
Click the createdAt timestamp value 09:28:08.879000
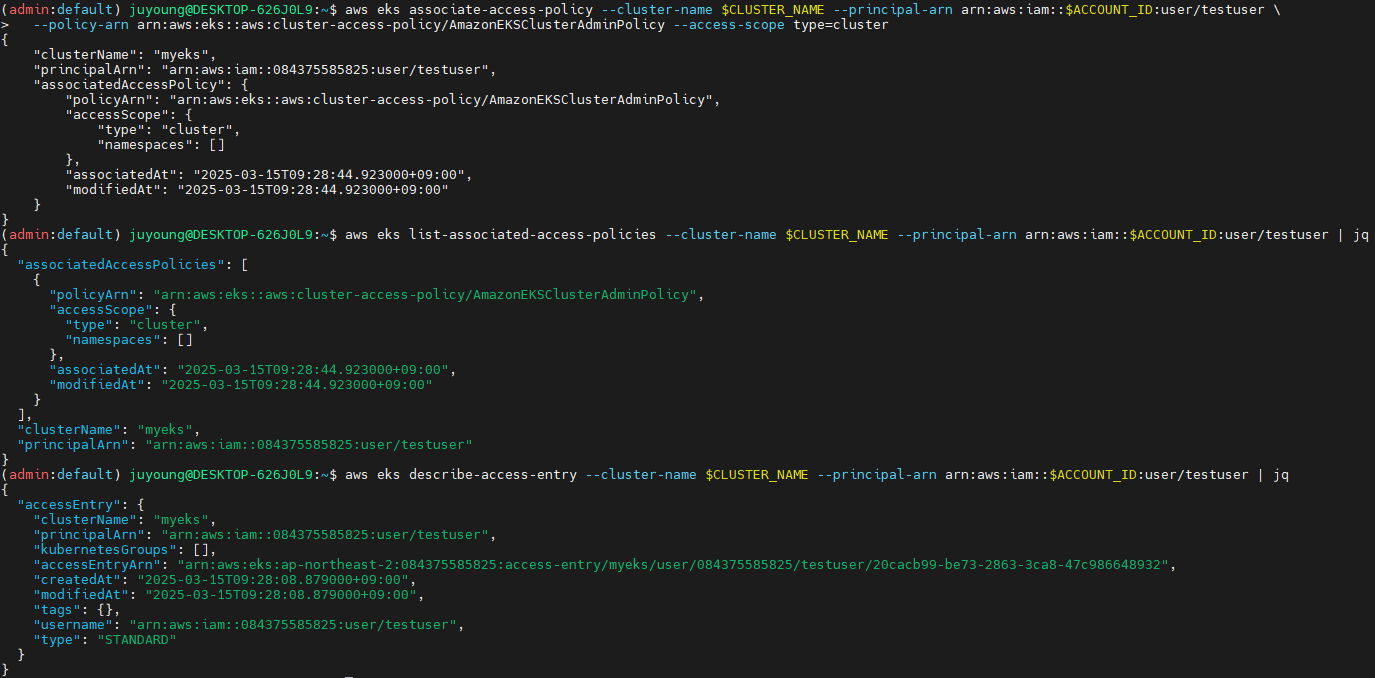pos(275,579)
